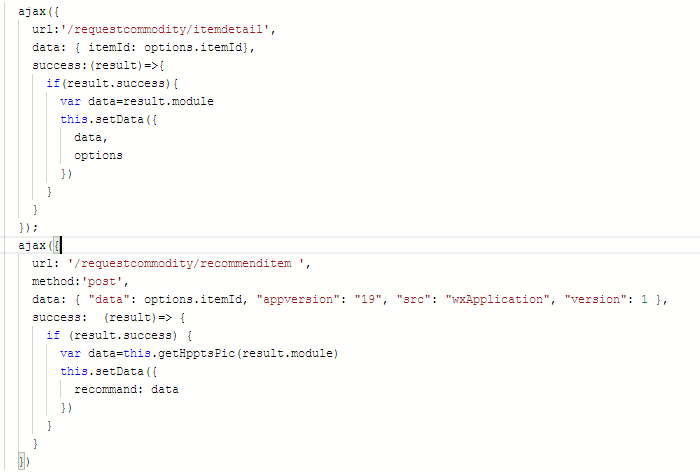Place cursor on the 'itemId' key in the first data object
700x473 pixels.
point(110,47)
